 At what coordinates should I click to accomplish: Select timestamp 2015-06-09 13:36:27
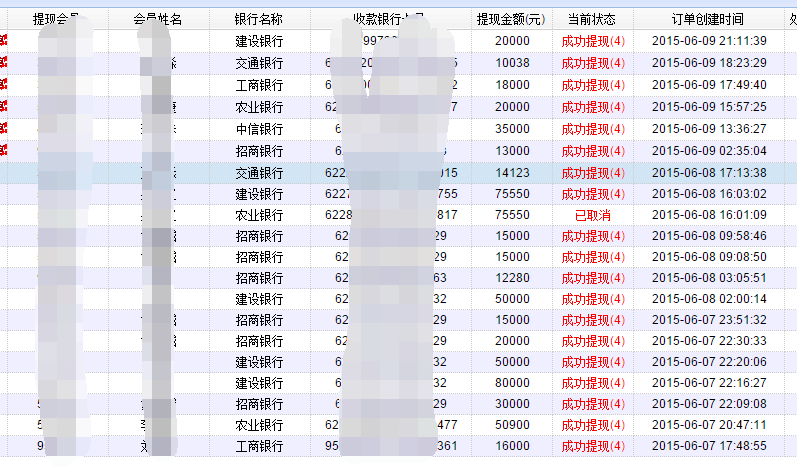709,129
